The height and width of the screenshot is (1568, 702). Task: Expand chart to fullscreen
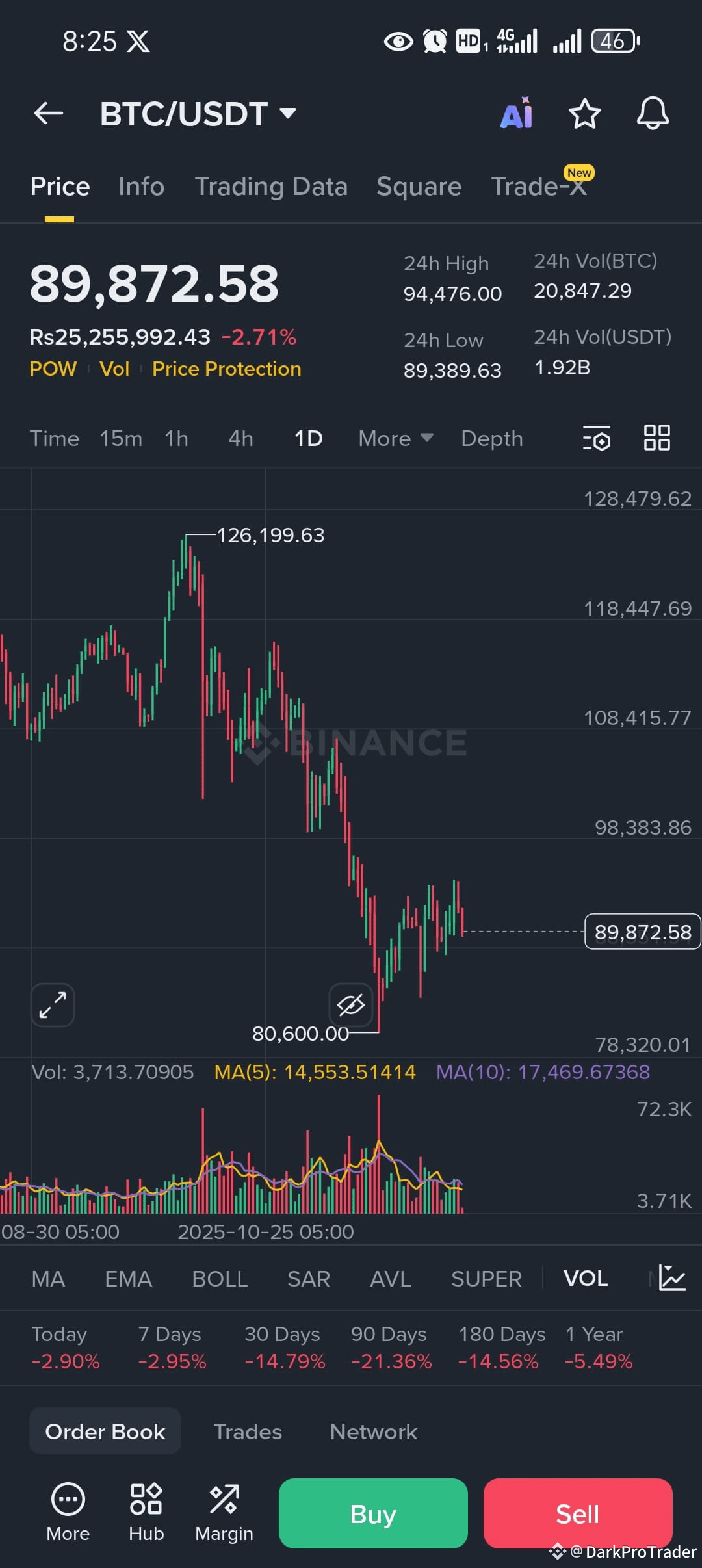tap(53, 1005)
